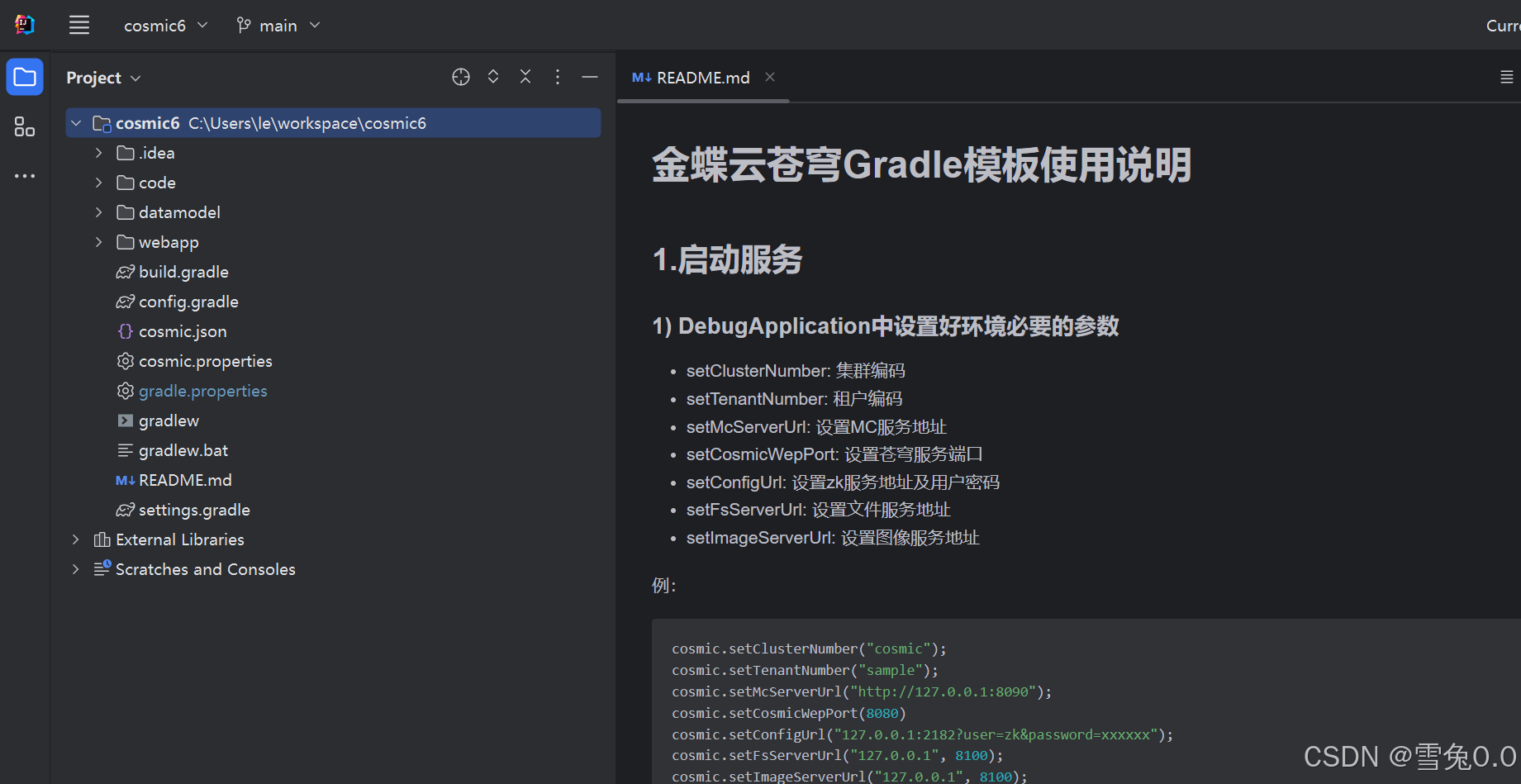Click the gradlew shell script icon

126,421
